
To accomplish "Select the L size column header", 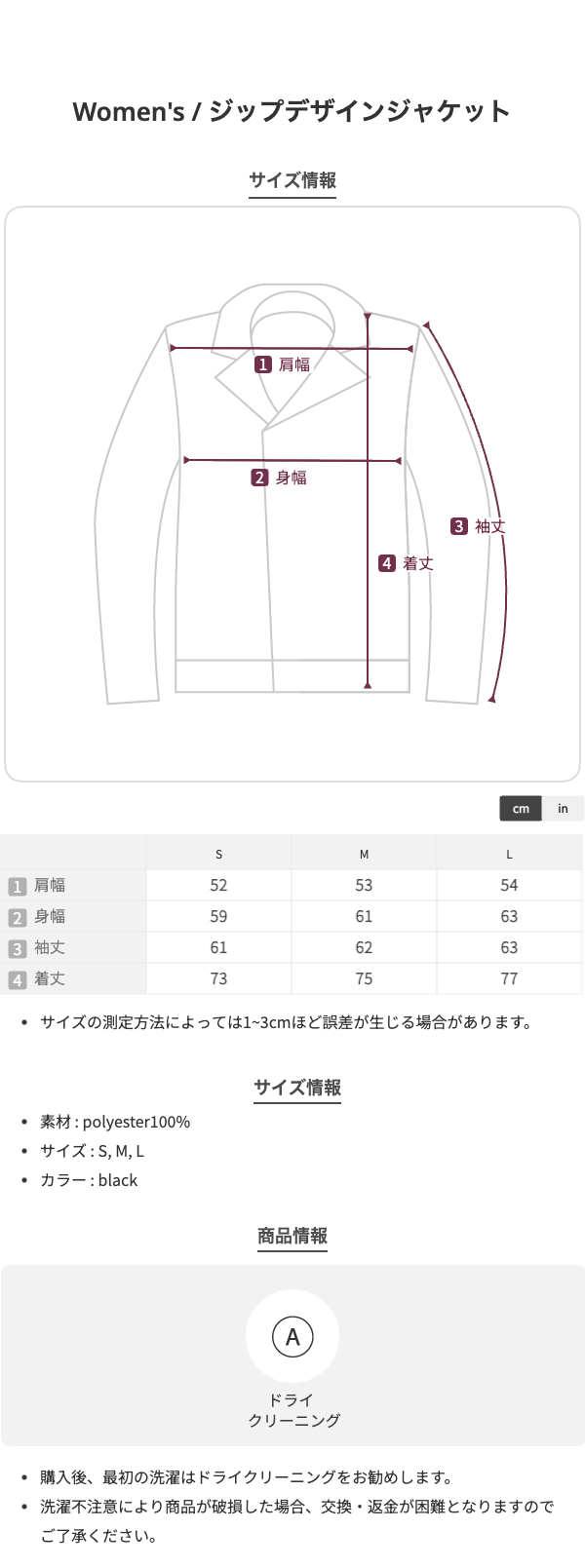I will pyautogui.click(x=509, y=854).
